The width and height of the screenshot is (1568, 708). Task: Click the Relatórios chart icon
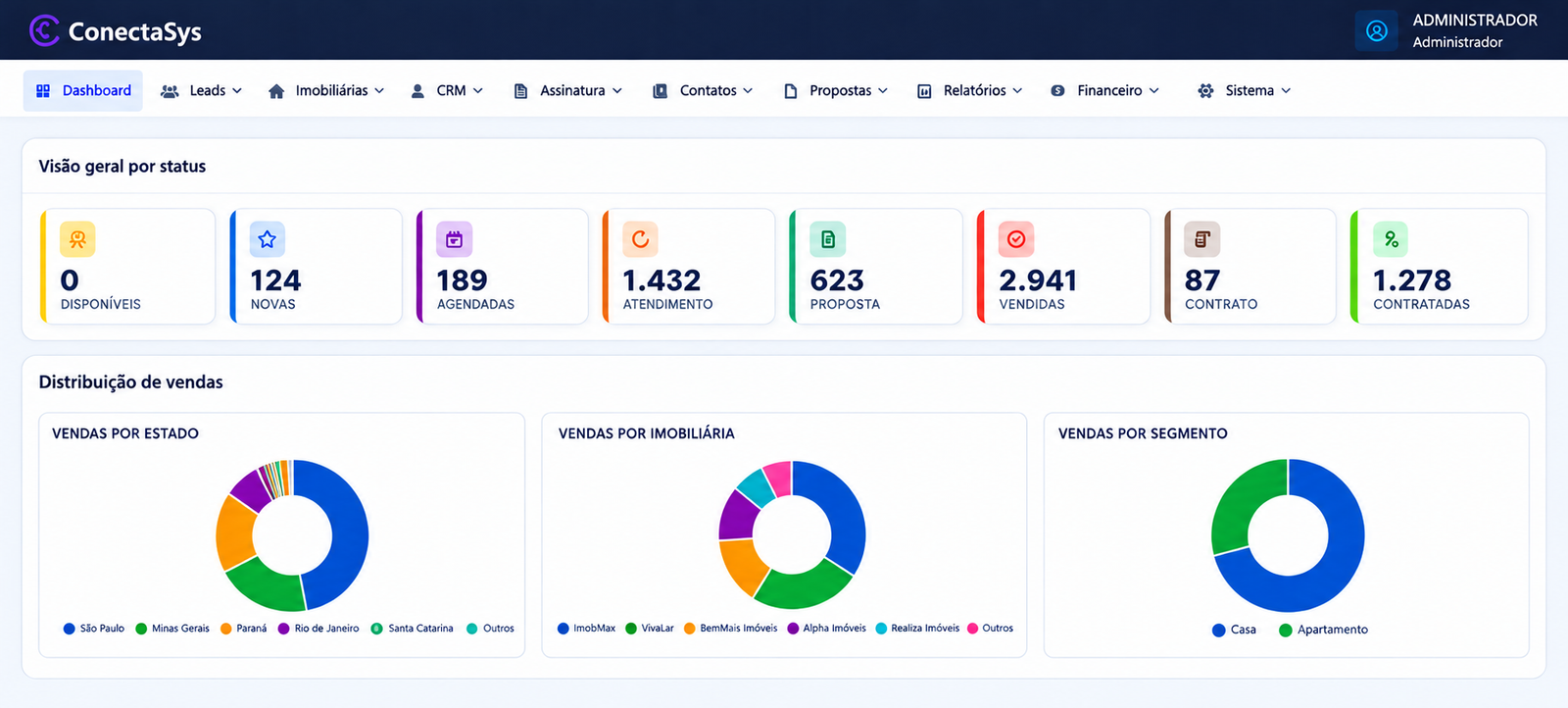pyautogui.click(x=924, y=91)
